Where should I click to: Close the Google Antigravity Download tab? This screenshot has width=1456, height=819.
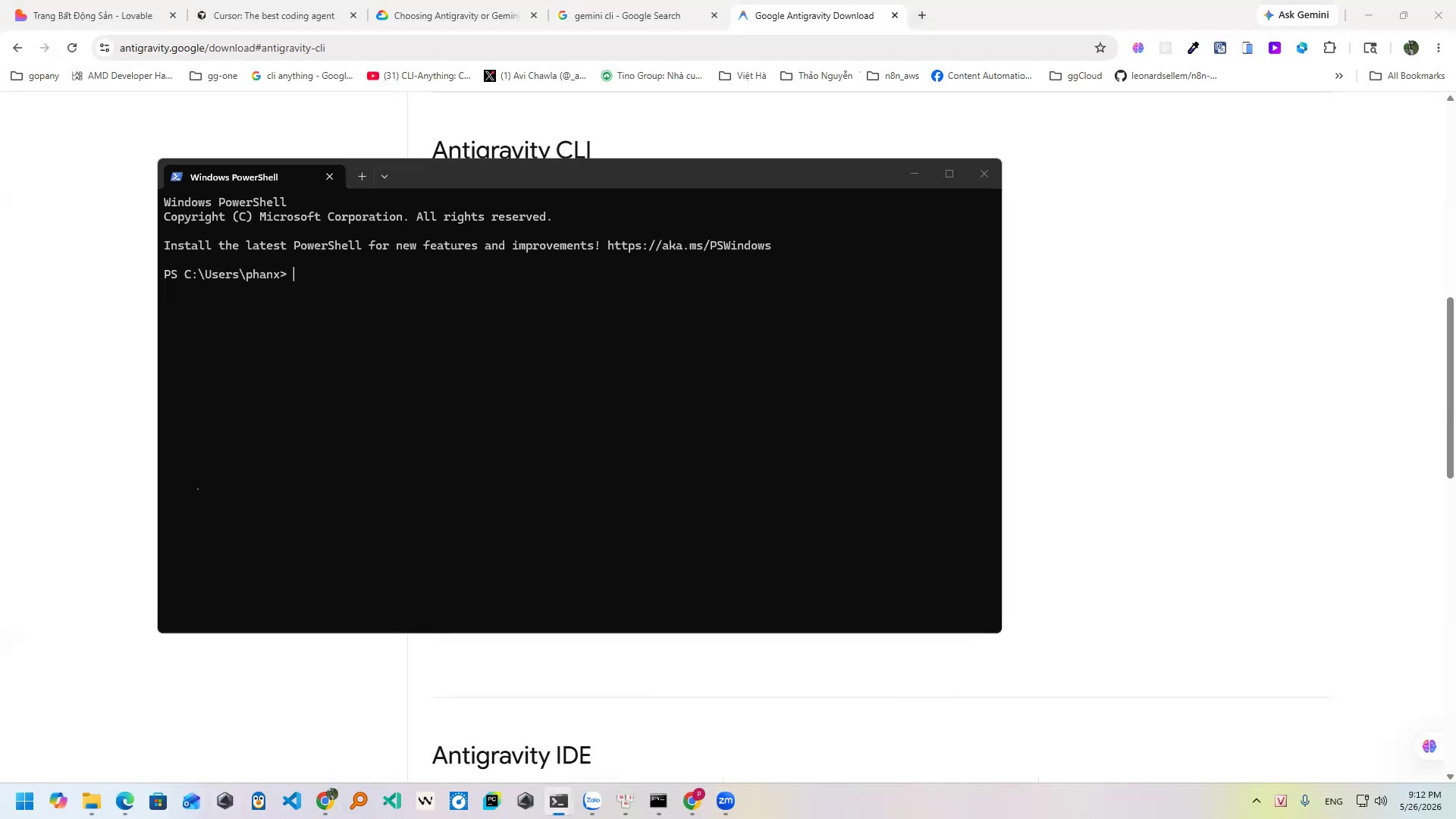coord(895,15)
